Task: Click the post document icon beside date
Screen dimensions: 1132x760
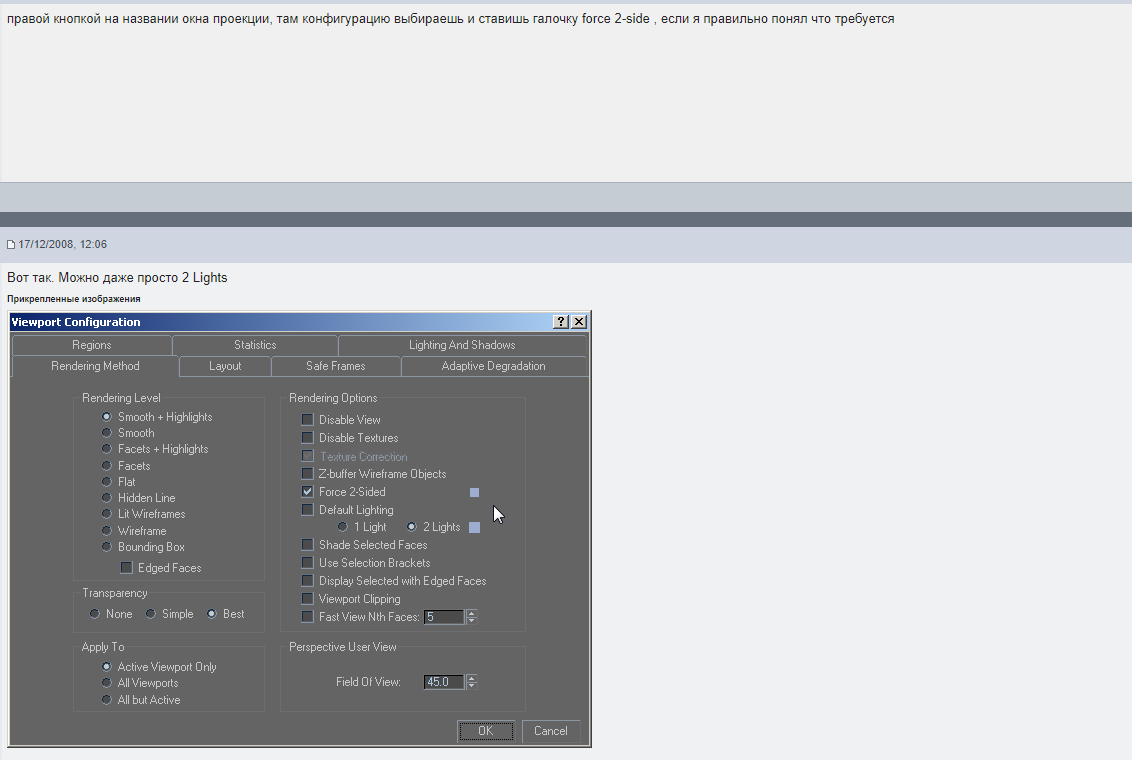Action: click(11, 245)
